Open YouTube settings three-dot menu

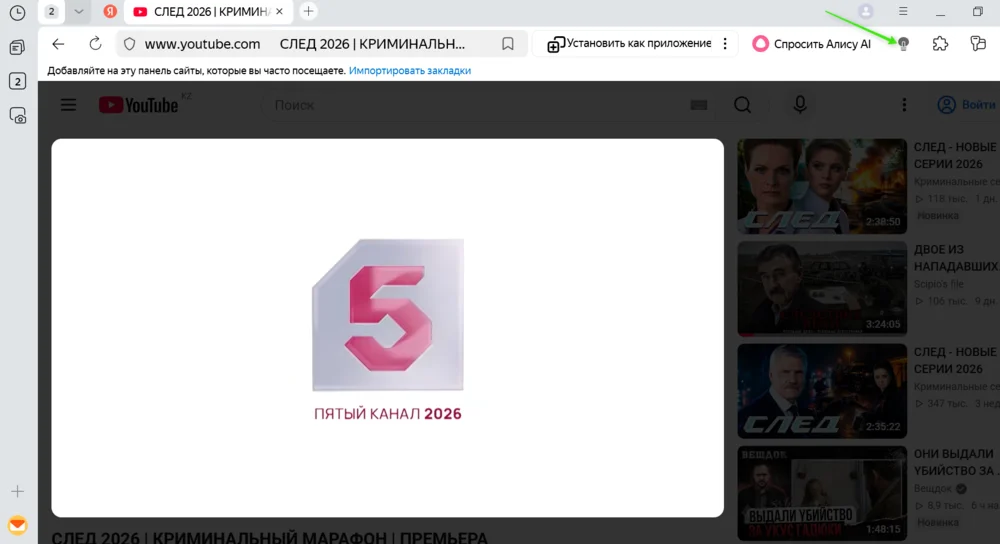tap(904, 105)
